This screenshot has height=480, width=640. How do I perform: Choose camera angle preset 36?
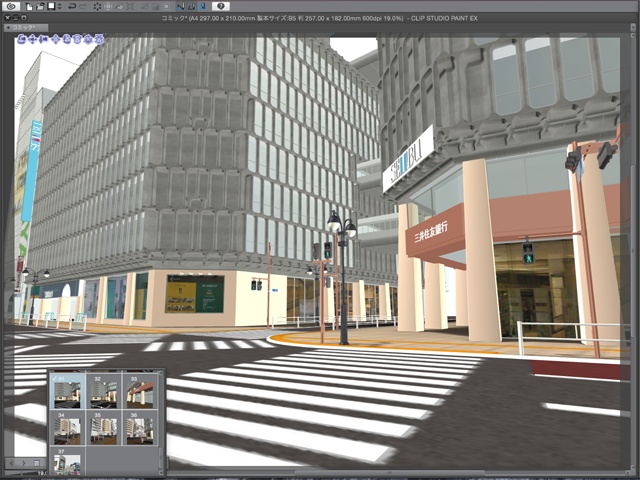(140, 429)
